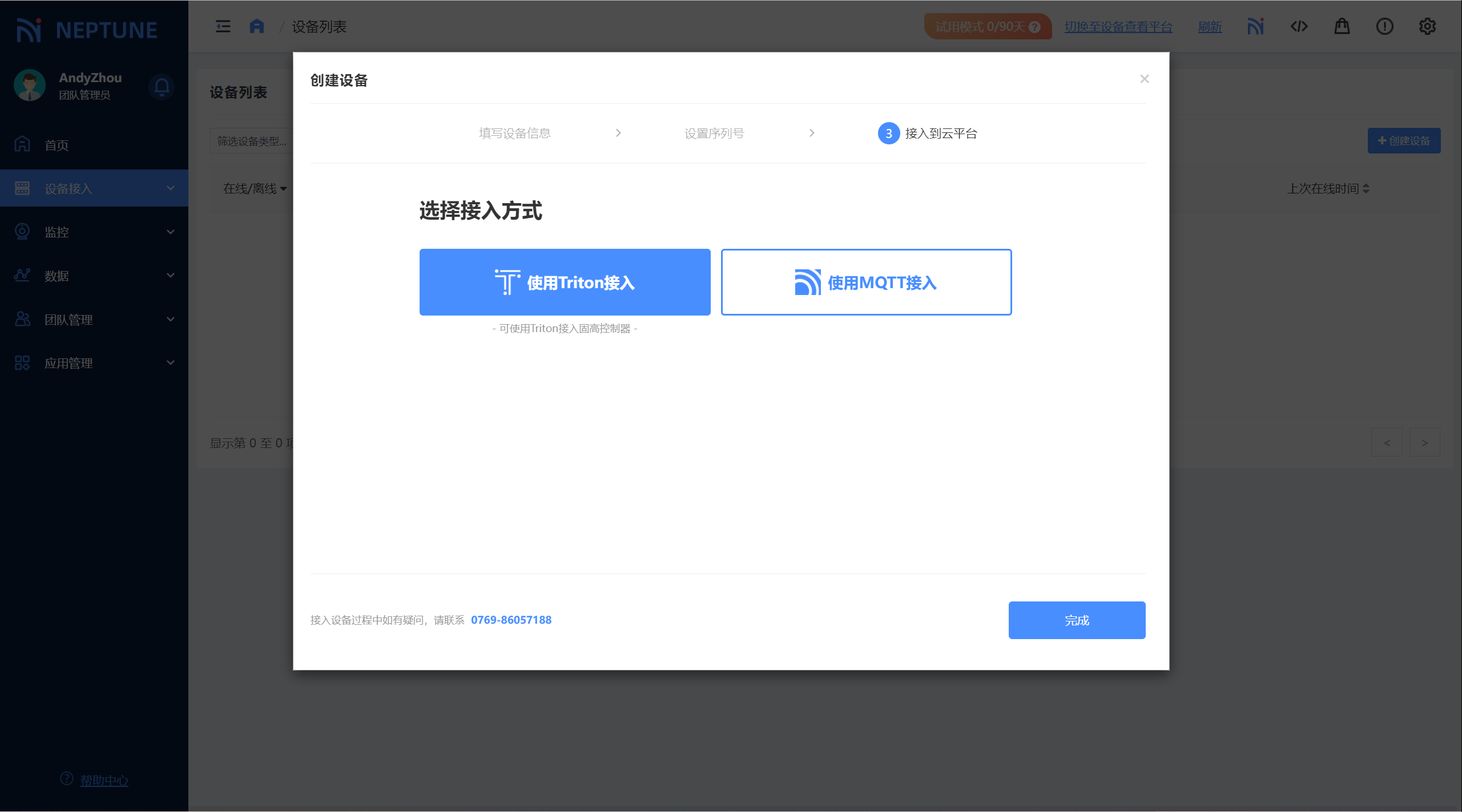Close the 创建设备 dialog

click(x=1144, y=79)
